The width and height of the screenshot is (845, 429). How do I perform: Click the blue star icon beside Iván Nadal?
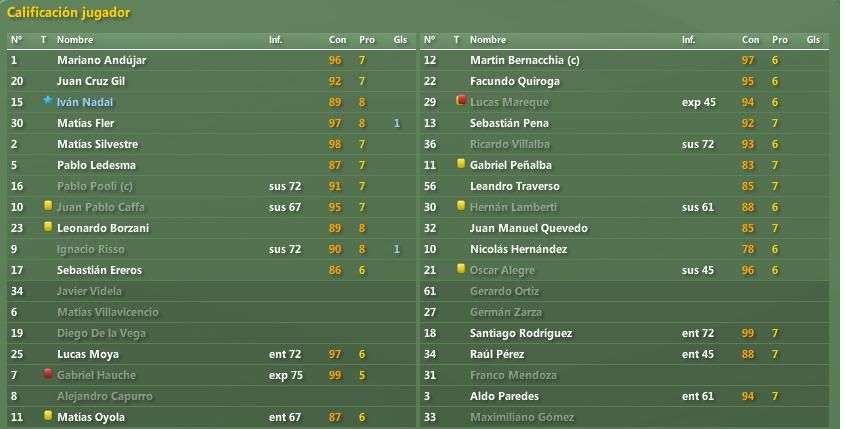click(47, 100)
